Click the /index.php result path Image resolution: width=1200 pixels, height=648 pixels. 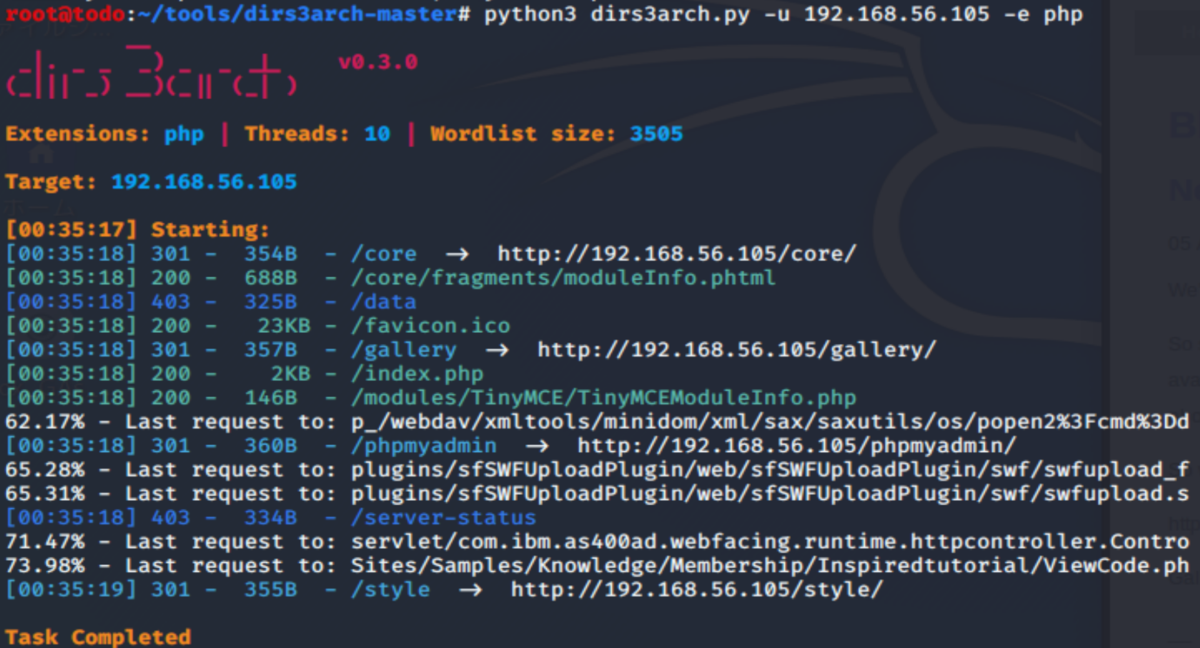[x=417, y=374]
